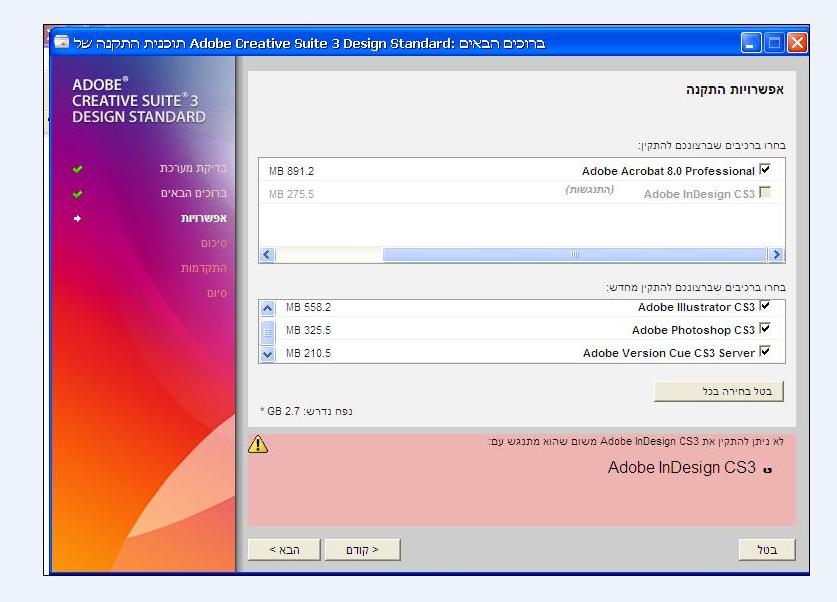This screenshot has height=602, width=837.
Task: Select the סיכום step in sidebar
Action: 214,243
